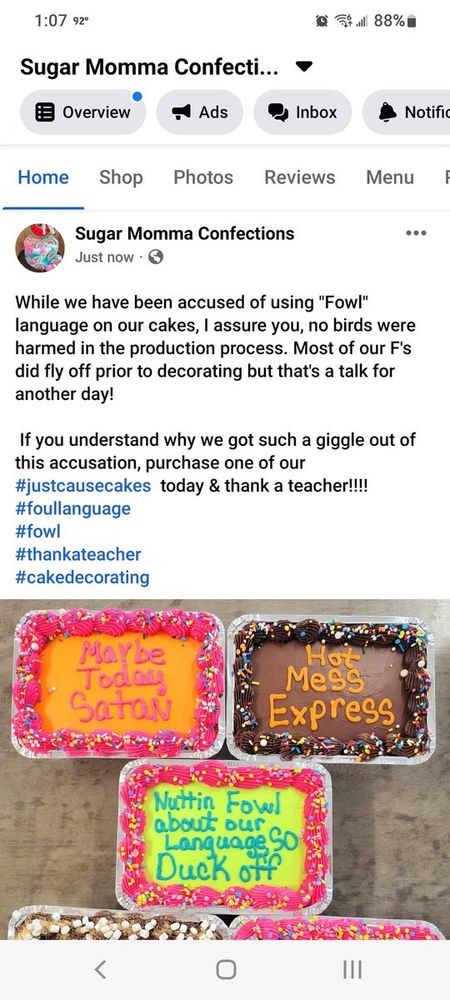Open the post three-dot options menu

tap(416, 233)
